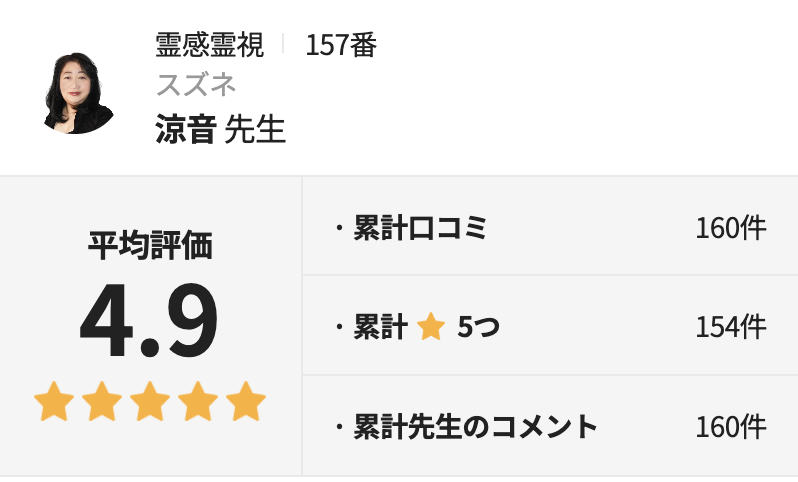Click the 154件 five-star count
This screenshot has width=798, height=482.
coord(731,327)
